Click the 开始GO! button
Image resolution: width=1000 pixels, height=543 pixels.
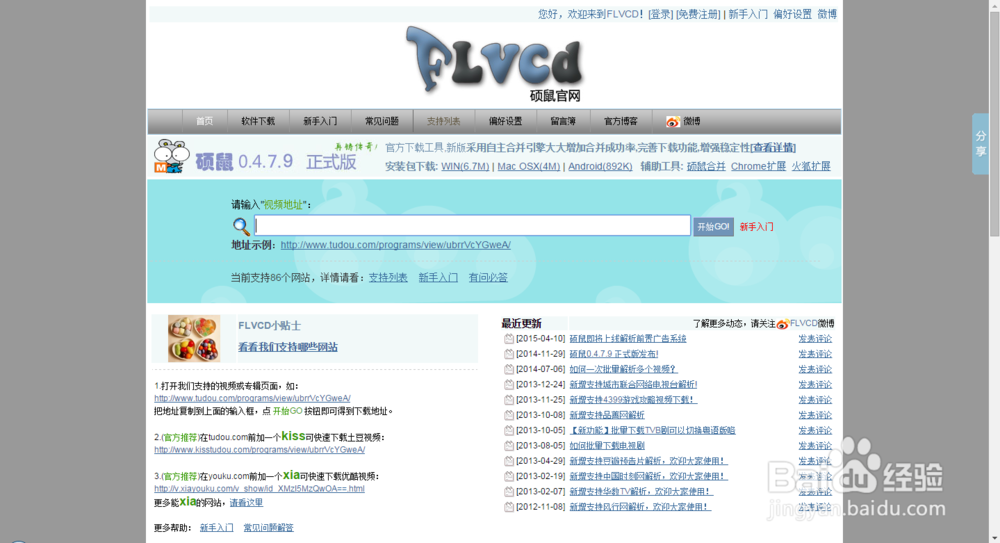point(713,227)
